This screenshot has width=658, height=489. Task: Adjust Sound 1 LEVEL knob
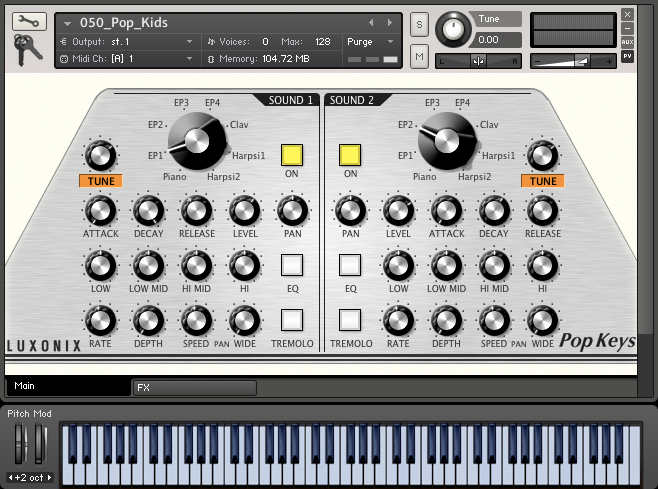coord(244,211)
